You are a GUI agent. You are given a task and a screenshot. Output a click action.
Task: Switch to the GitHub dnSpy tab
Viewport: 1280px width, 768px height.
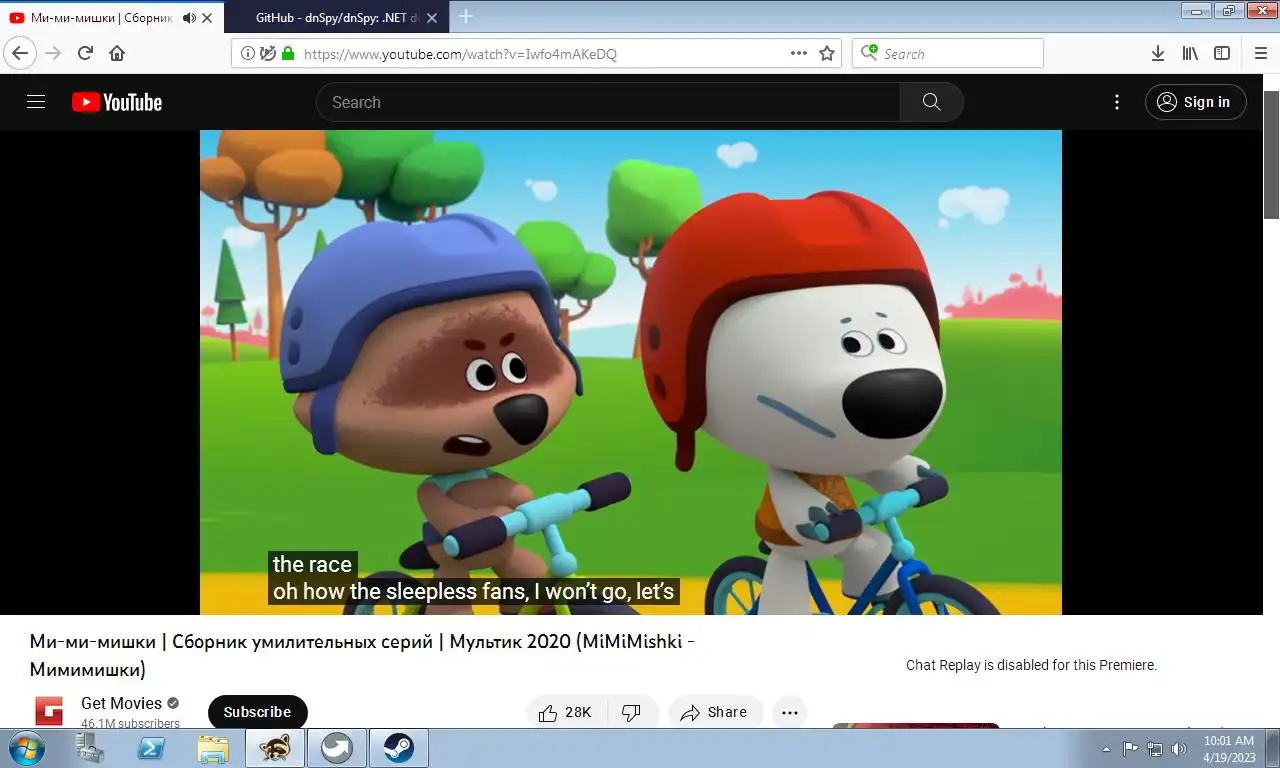(338, 18)
